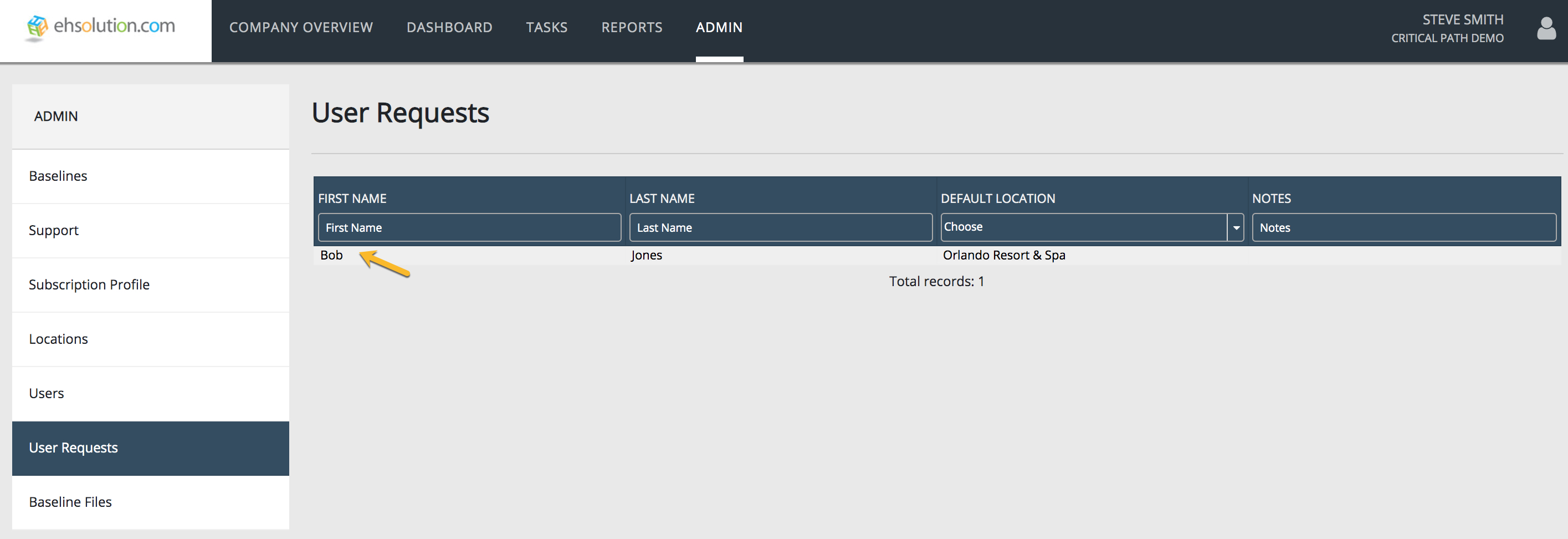Navigate to Reports tab
The image size is (1568, 539).
631,27
